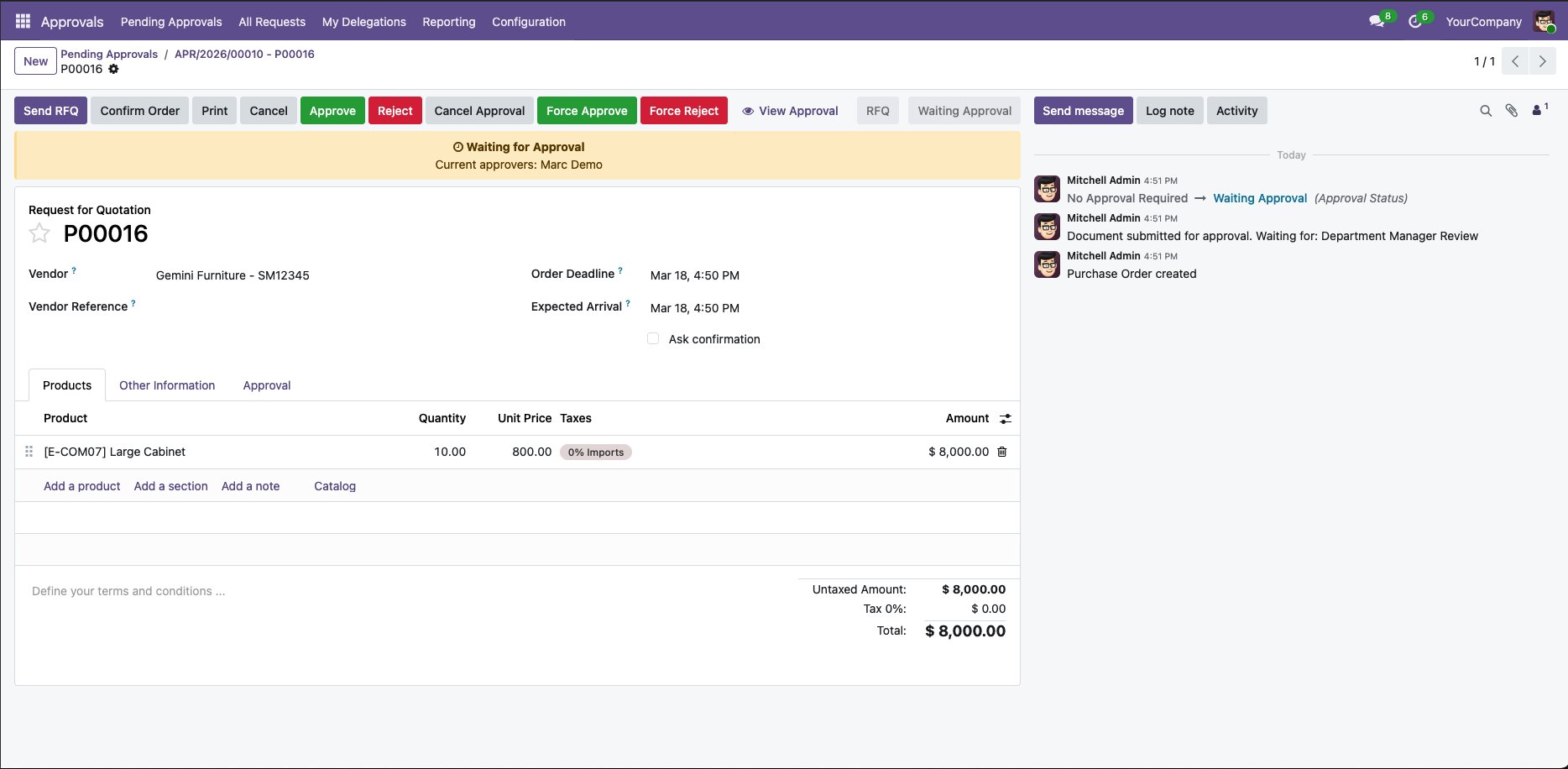
Task: Enable the Ask confirmation checkbox
Action: click(653, 338)
